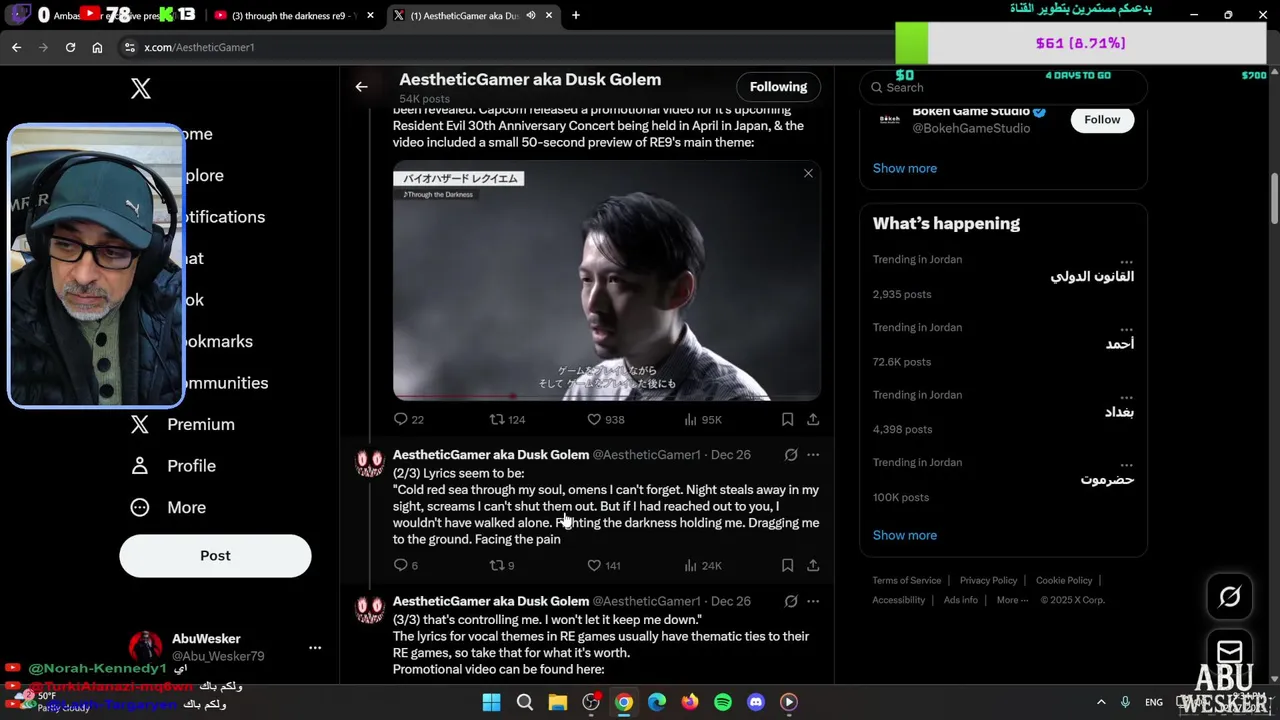Open Terms of Service link
1280x720 pixels.
pyautogui.click(x=906, y=580)
